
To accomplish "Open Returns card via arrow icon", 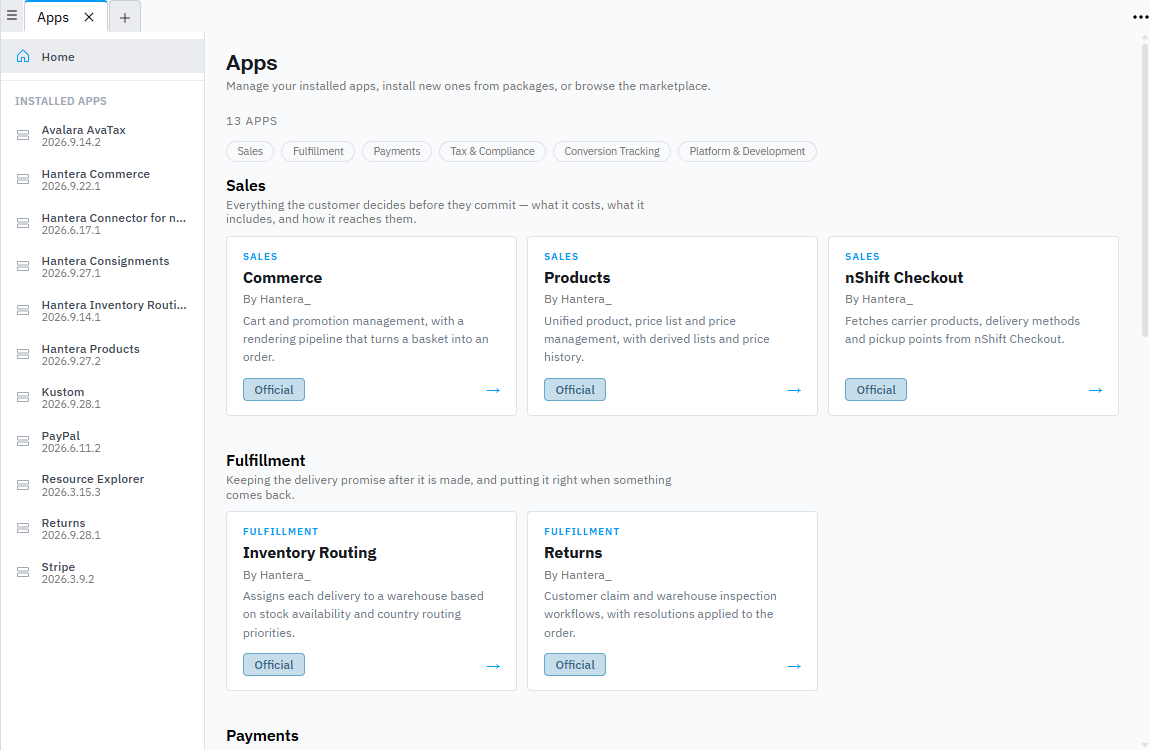I will tap(794, 666).
